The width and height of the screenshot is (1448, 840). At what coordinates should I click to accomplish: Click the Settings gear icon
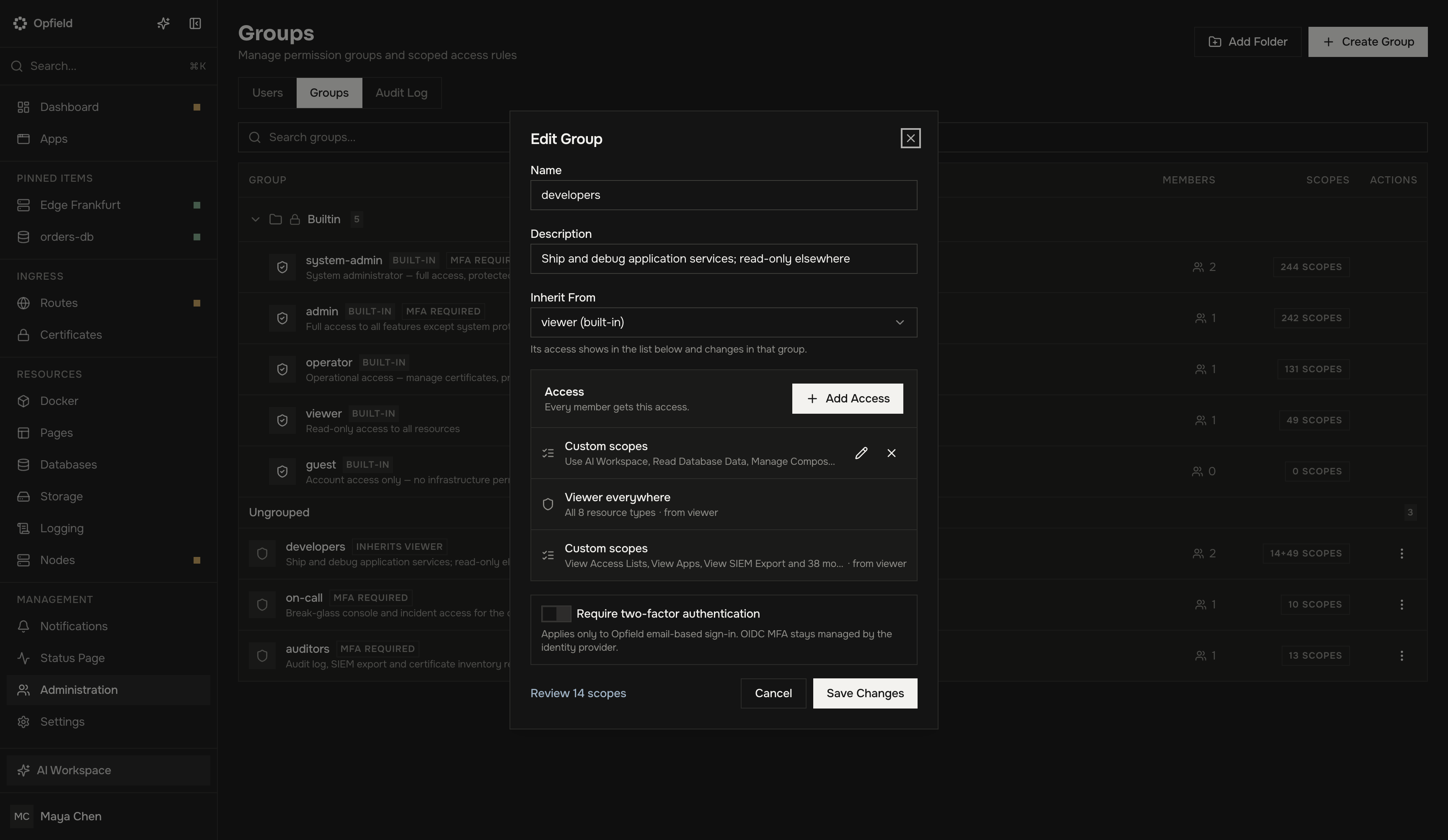(x=23, y=722)
